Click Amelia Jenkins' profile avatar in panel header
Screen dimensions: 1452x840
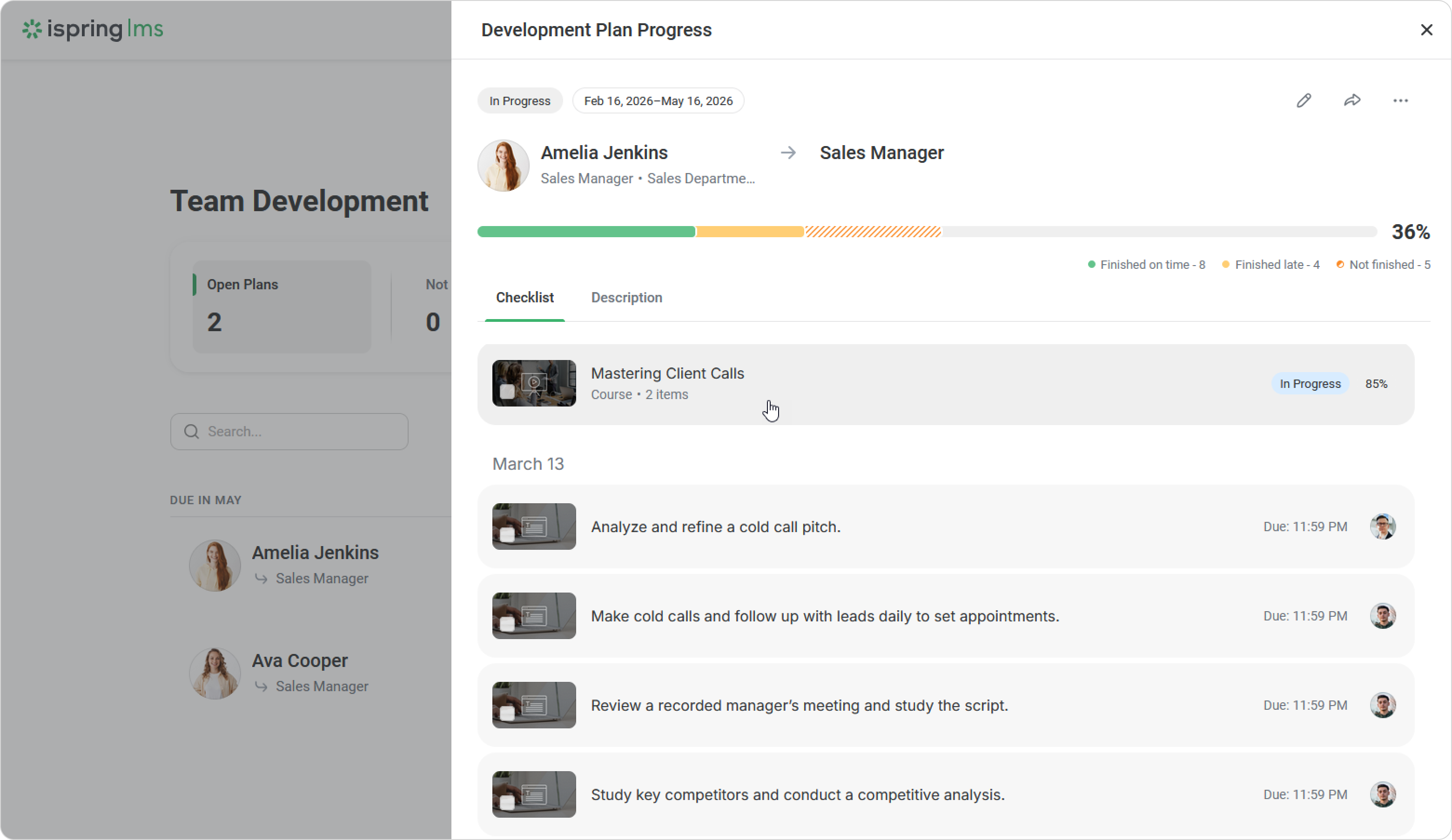coord(503,166)
